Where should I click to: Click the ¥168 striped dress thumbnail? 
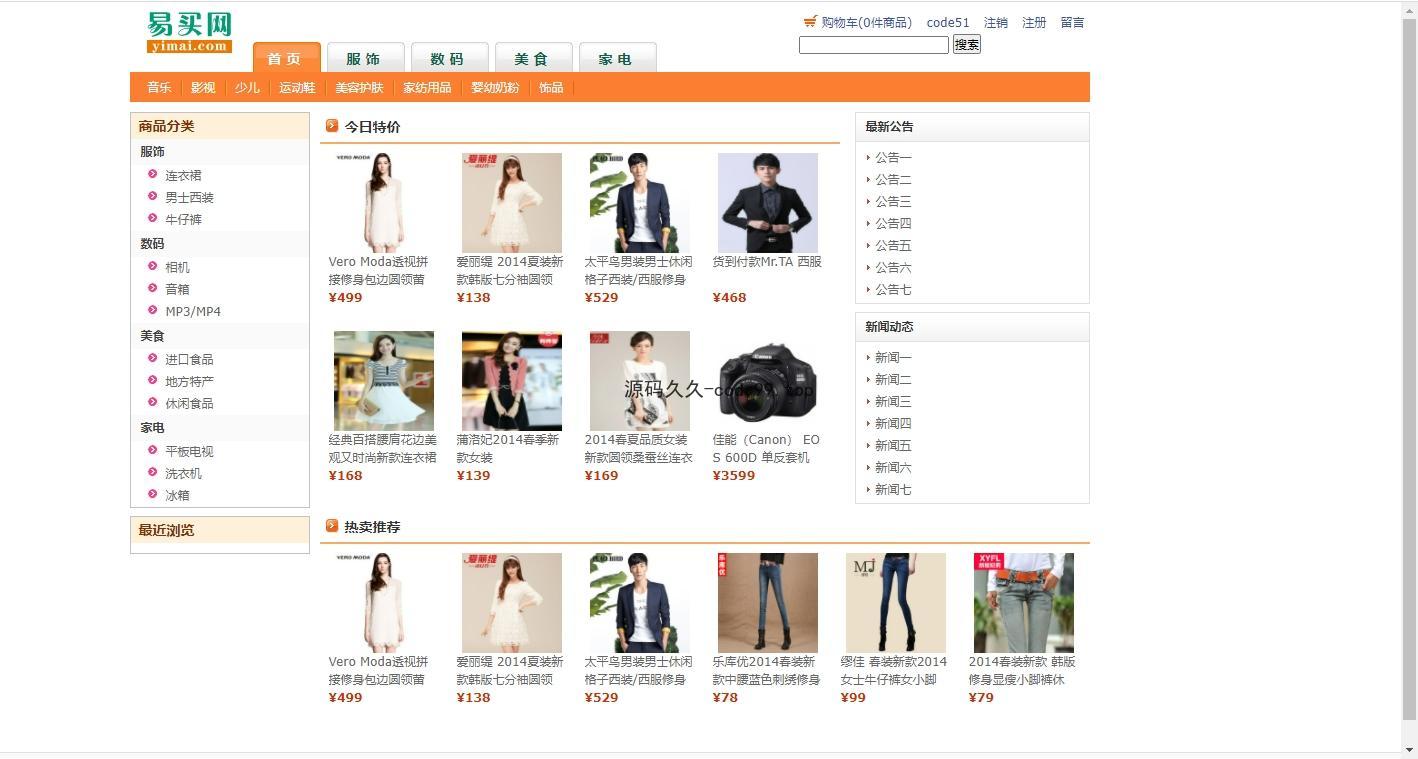point(384,381)
